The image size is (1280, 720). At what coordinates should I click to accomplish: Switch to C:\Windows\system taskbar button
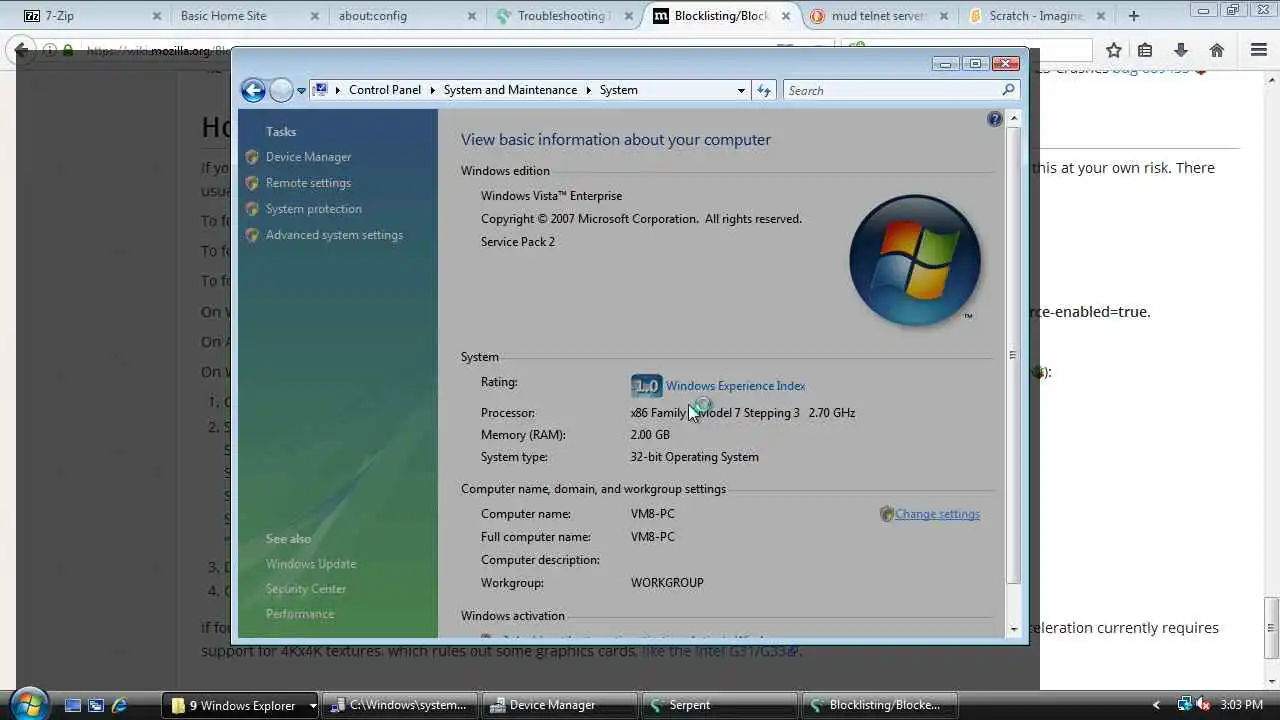(402, 705)
